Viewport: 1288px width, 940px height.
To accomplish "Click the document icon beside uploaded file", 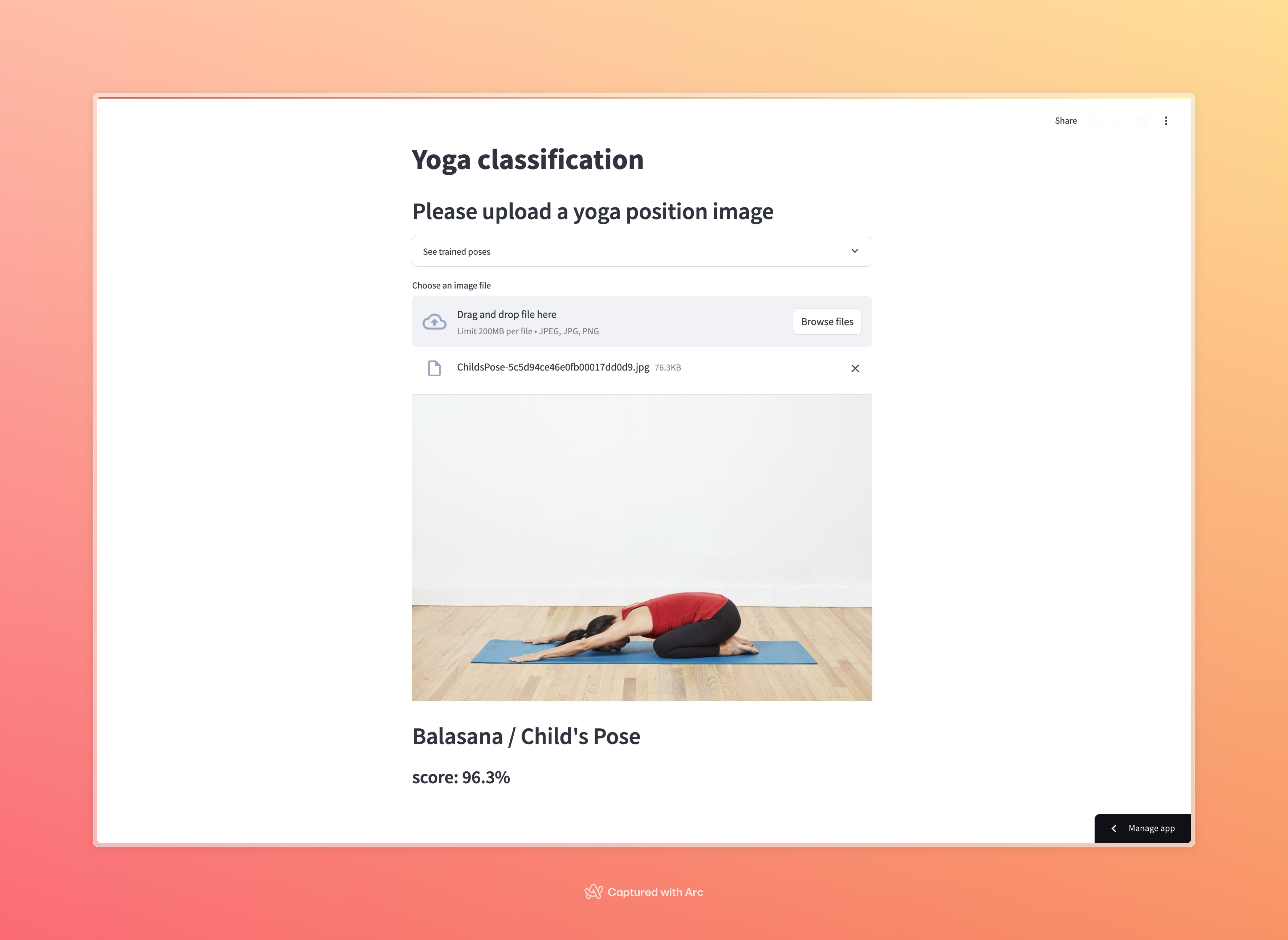I will [x=434, y=368].
